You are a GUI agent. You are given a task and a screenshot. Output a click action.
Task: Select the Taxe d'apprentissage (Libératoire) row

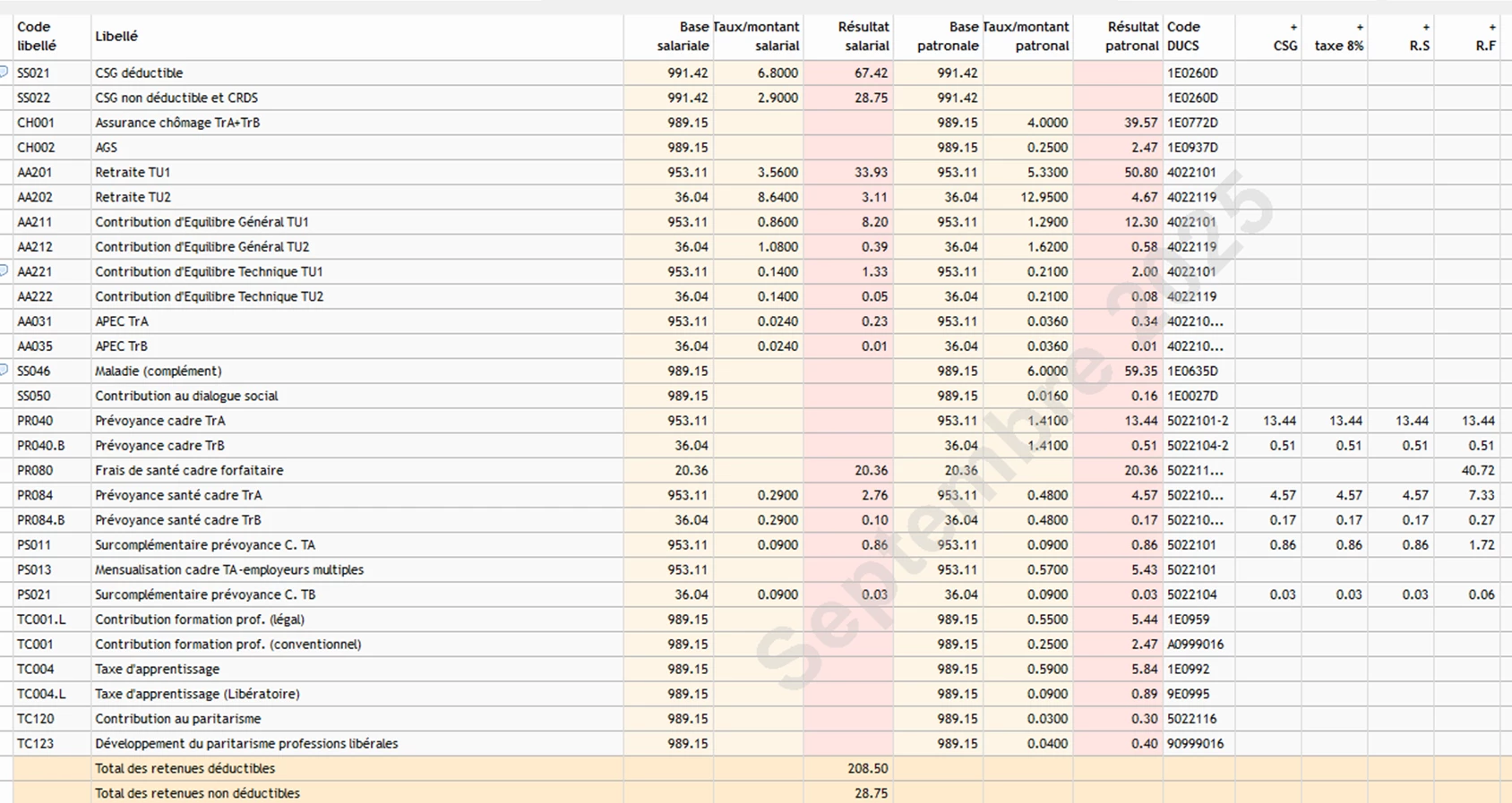pyautogui.click(x=197, y=695)
